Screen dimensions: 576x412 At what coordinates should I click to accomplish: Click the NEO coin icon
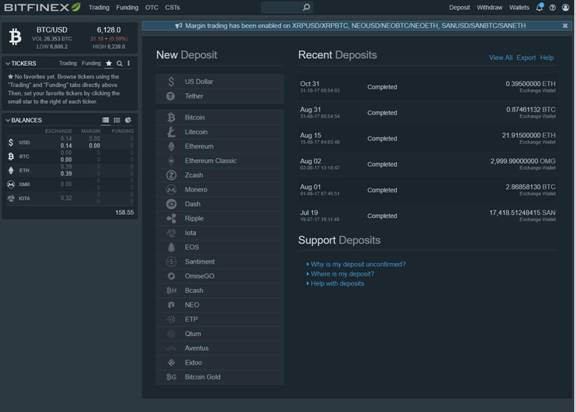point(171,305)
